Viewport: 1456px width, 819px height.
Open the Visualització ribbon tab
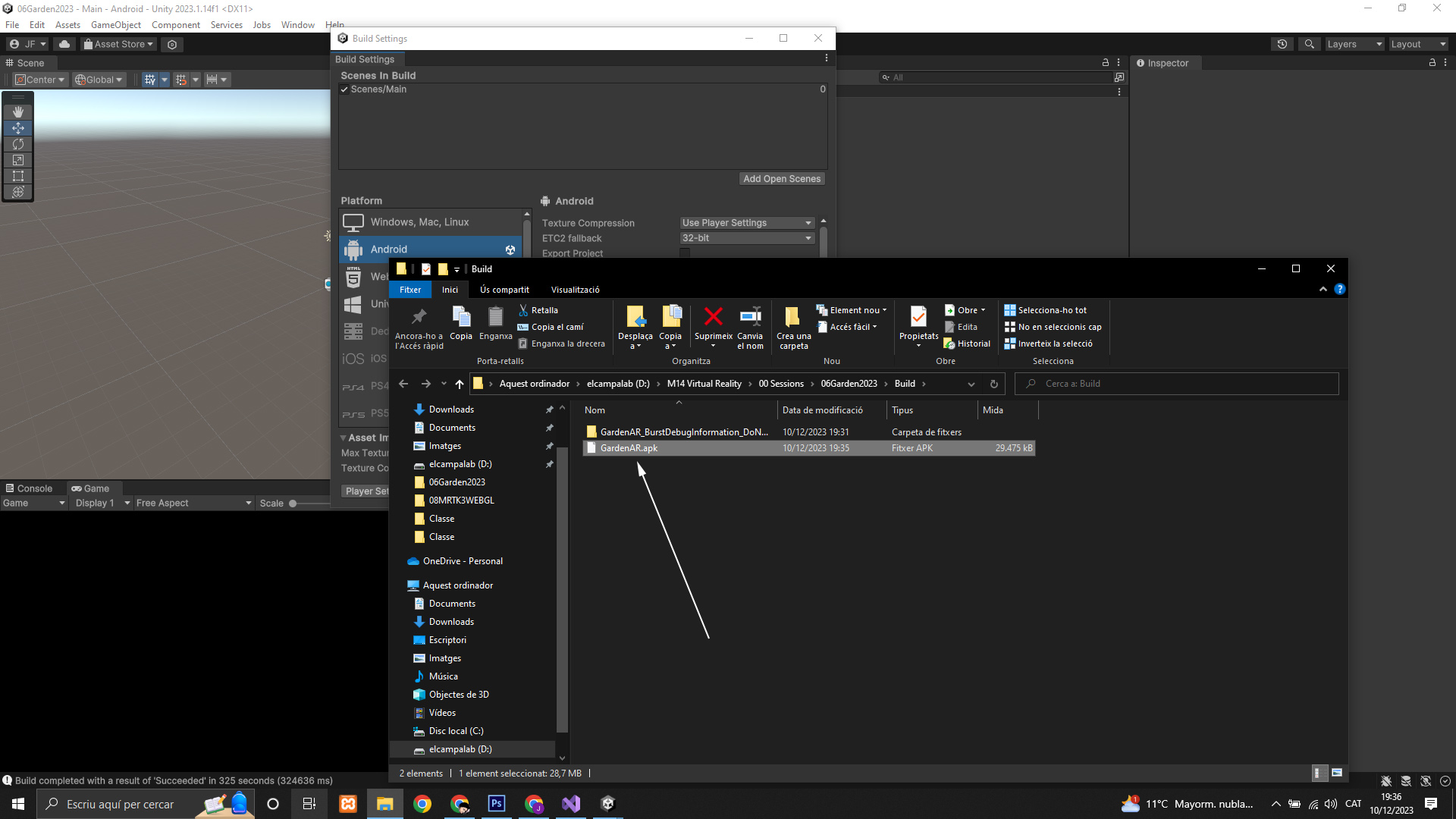575,290
